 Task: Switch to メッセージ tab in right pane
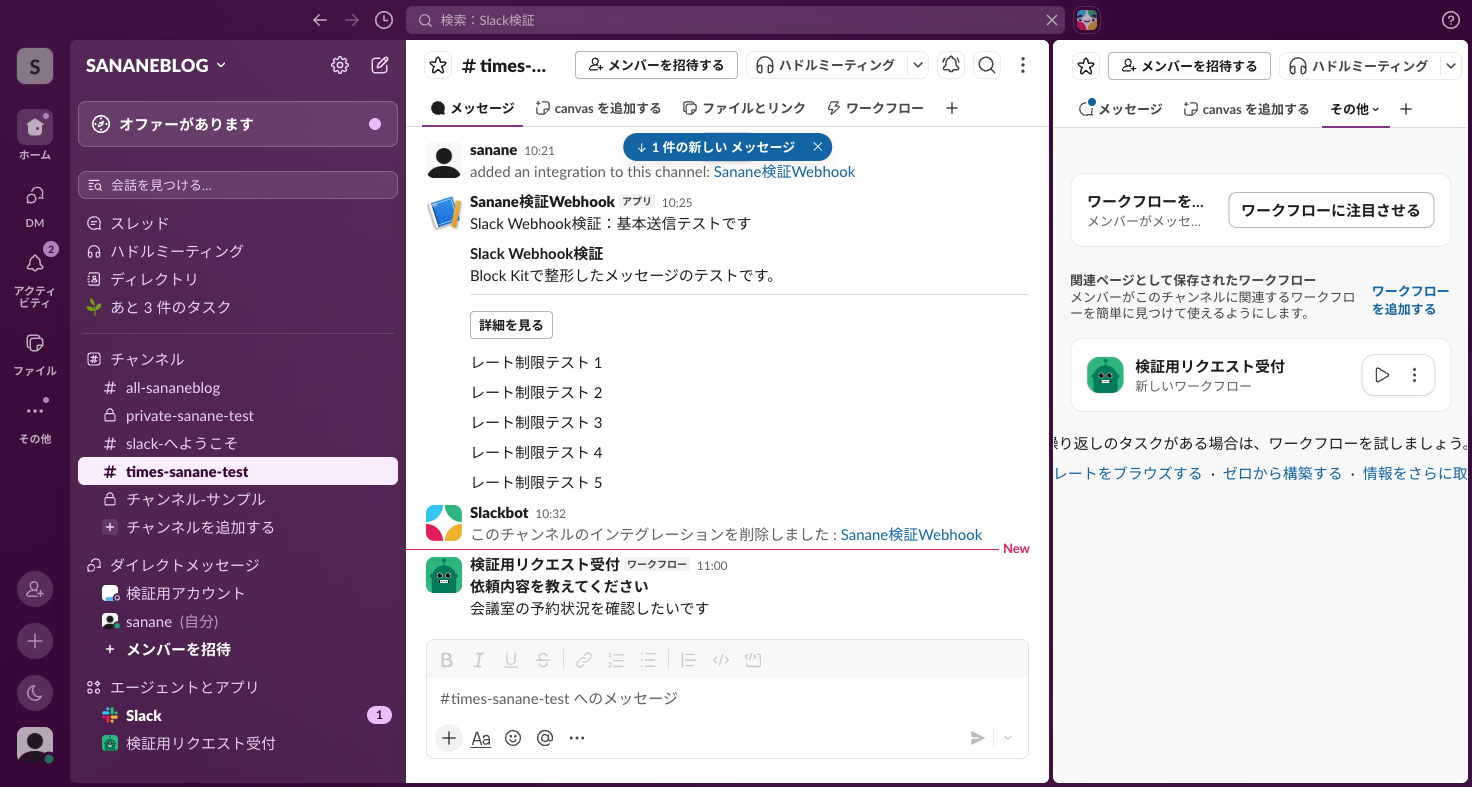point(1121,109)
